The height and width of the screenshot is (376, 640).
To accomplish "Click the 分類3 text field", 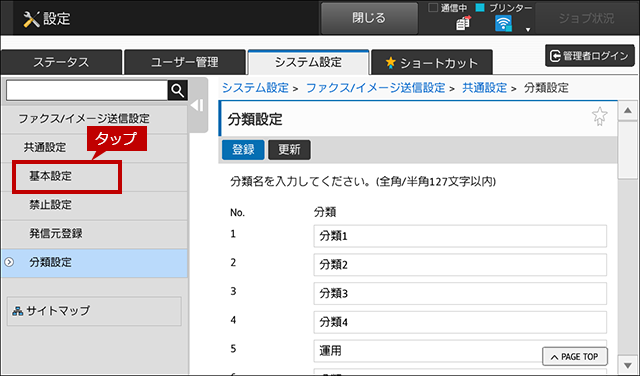I will 460,294.
